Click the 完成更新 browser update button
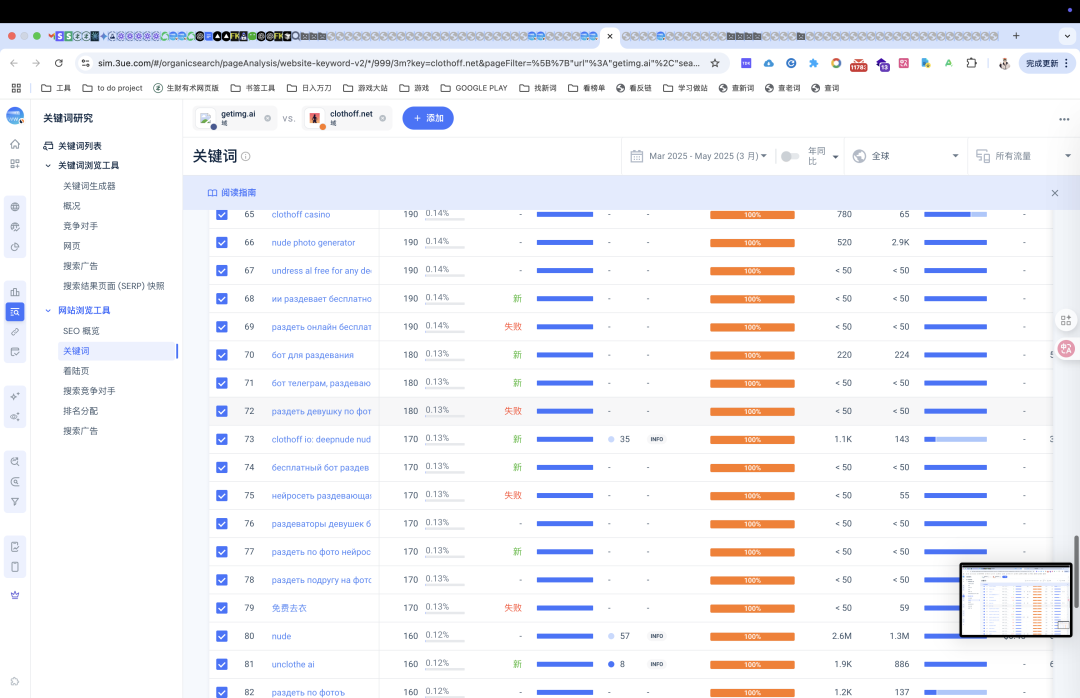This screenshot has height=698, width=1080. pos(1046,63)
